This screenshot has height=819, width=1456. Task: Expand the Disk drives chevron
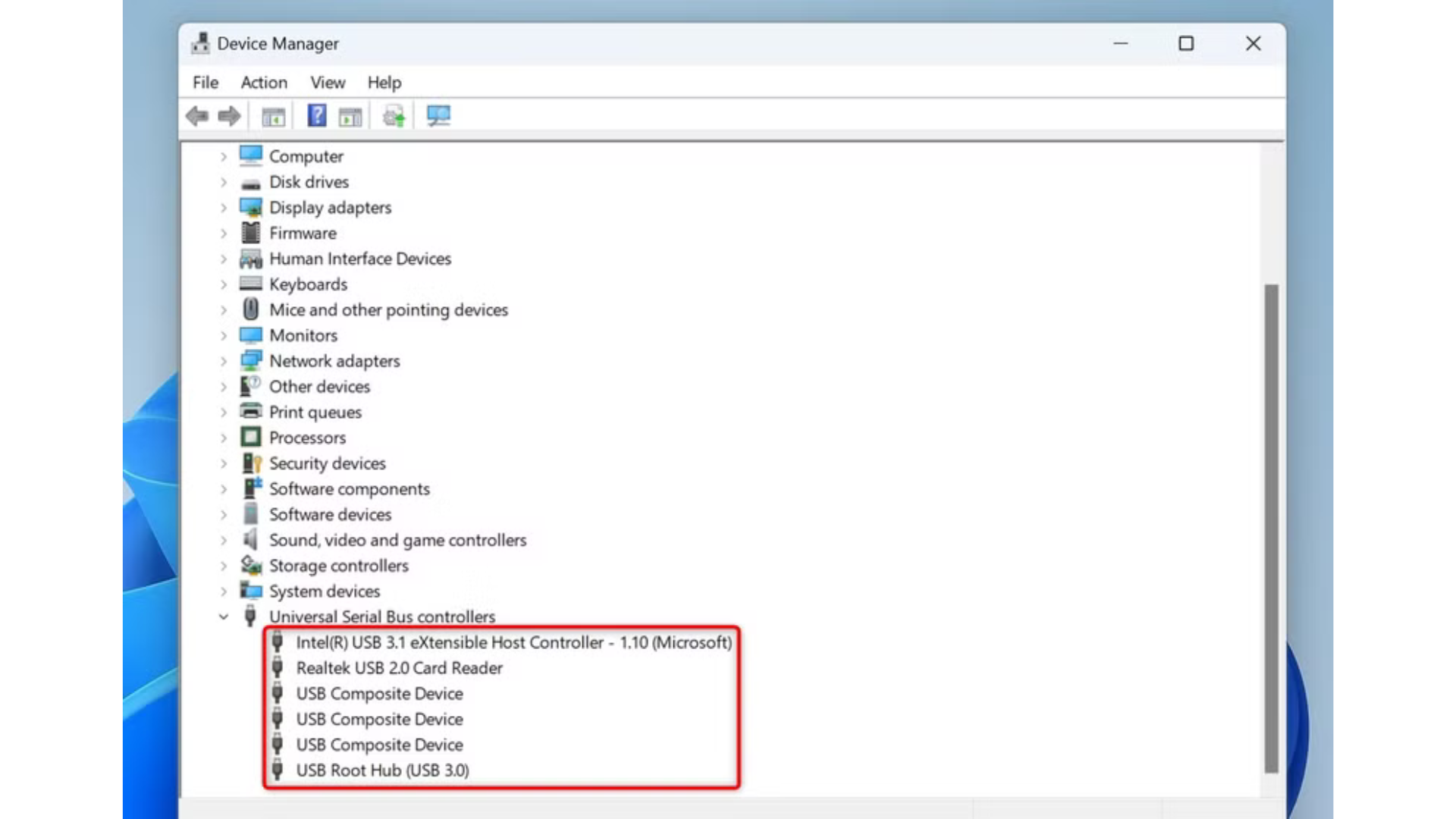pos(224,182)
